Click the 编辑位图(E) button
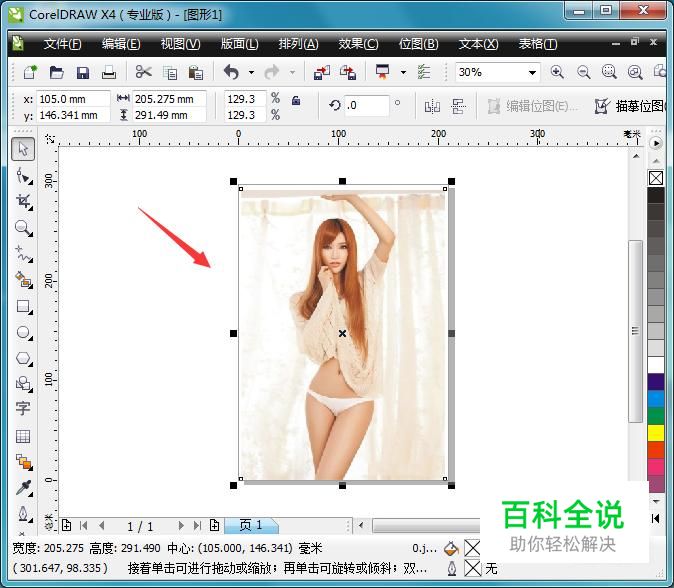This screenshot has width=674, height=588. (533, 106)
